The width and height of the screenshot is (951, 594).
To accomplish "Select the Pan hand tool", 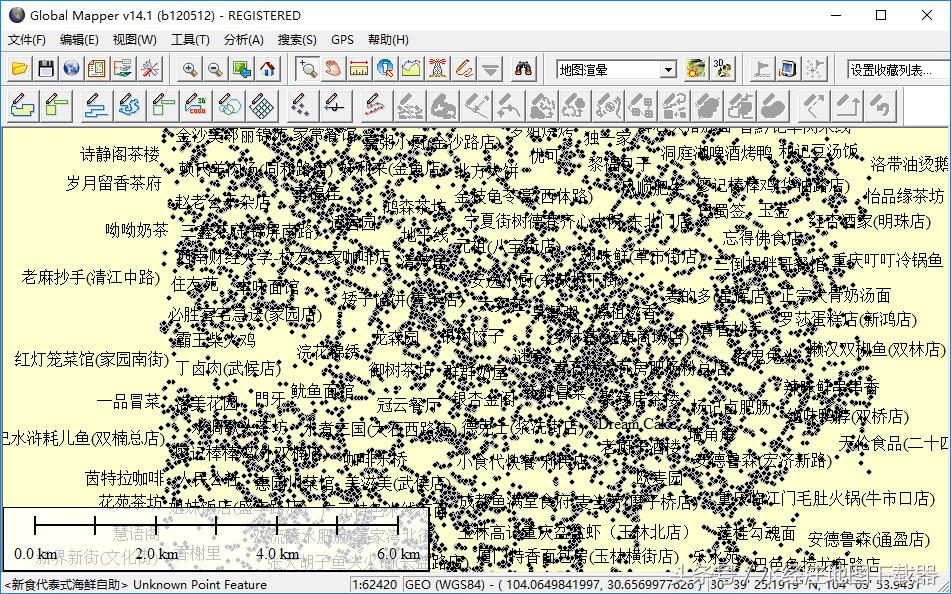I will (333, 69).
